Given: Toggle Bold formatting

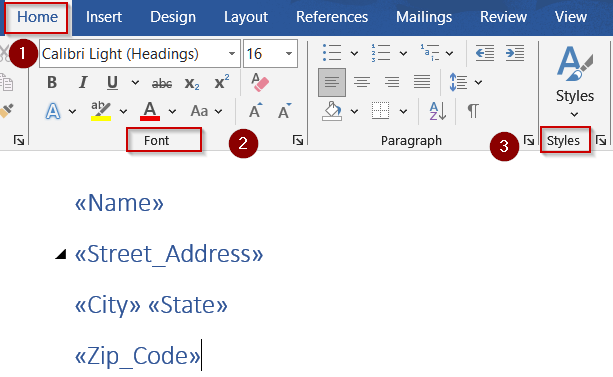Looking at the screenshot, I should (52, 83).
